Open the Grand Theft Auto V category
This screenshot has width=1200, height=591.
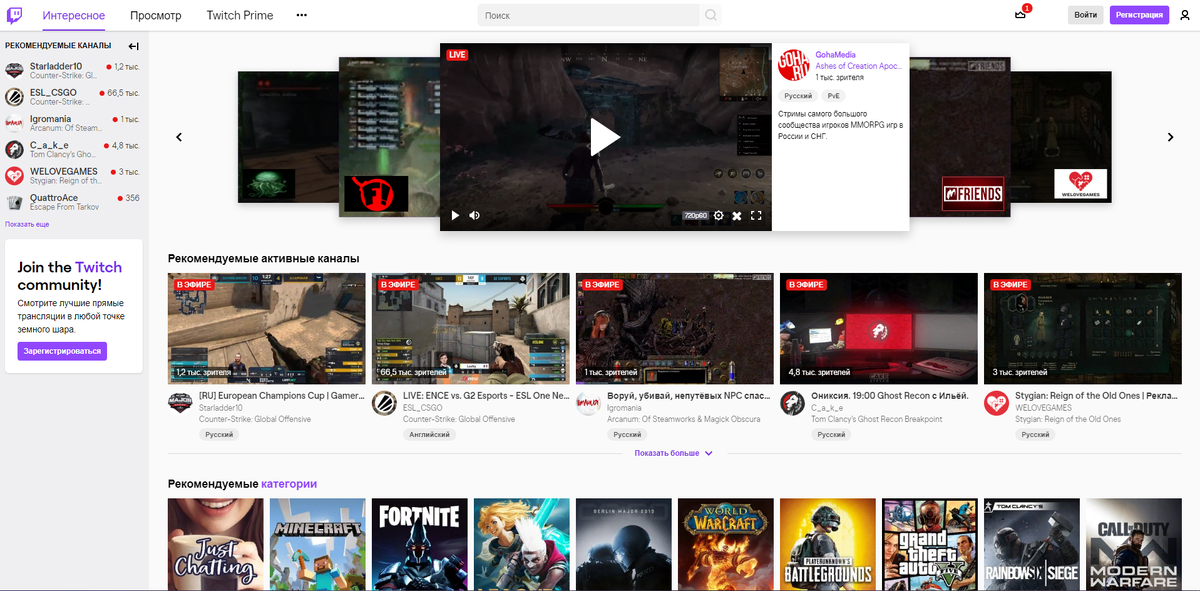coord(930,545)
